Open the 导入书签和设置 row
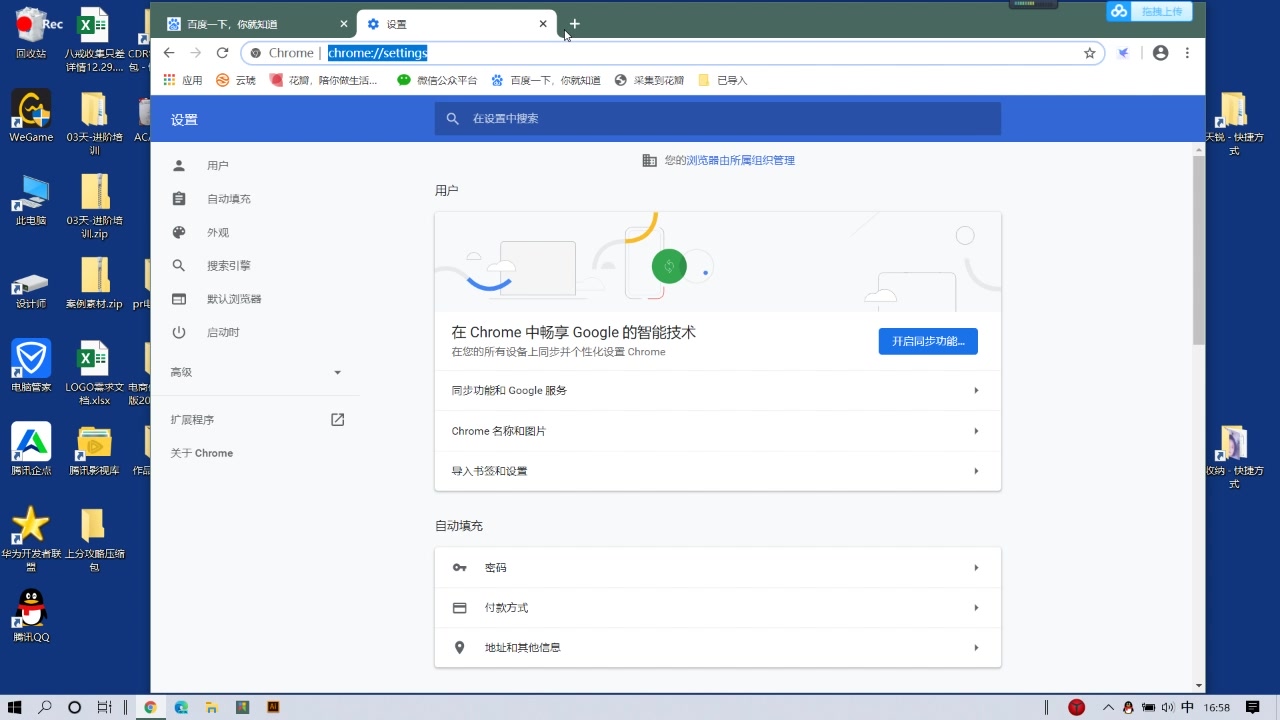Viewport: 1280px width, 720px height. (718, 471)
